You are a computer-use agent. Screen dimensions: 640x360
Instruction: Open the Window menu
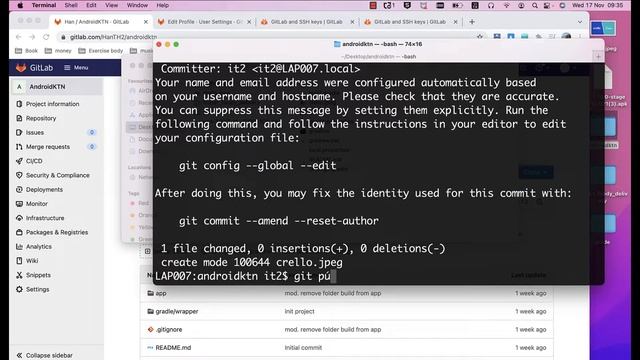pyautogui.click(x=137, y=5)
